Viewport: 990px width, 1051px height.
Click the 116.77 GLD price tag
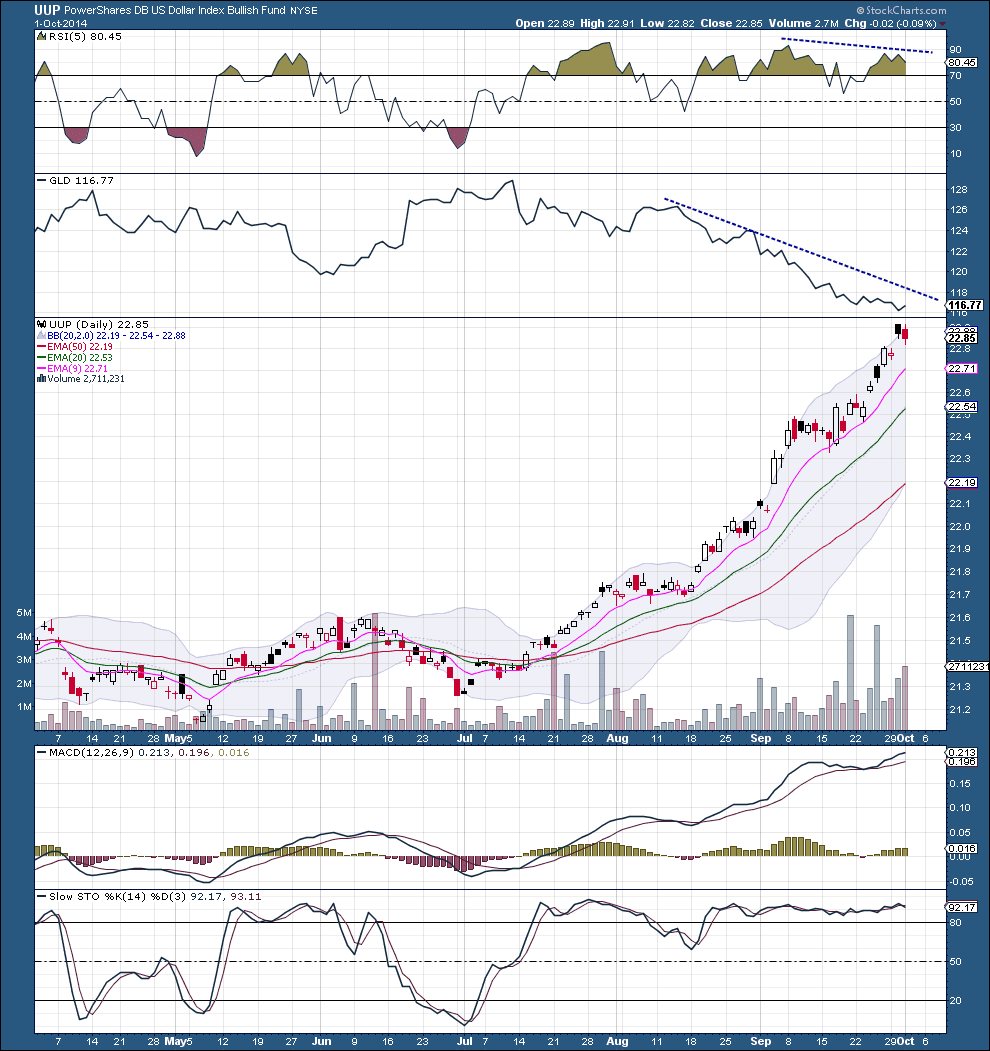pos(965,305)
